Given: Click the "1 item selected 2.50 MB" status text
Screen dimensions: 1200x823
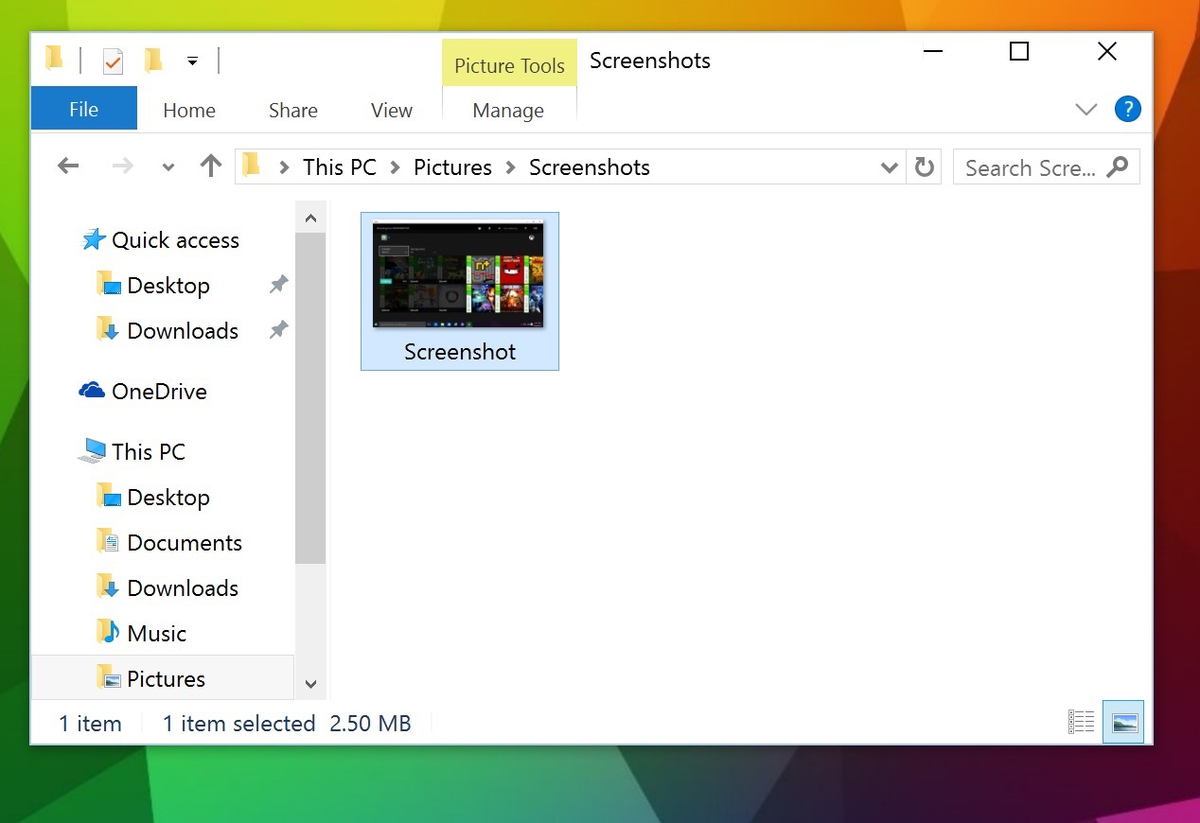Looking at the screenshot, I should (x=287, y=723).
